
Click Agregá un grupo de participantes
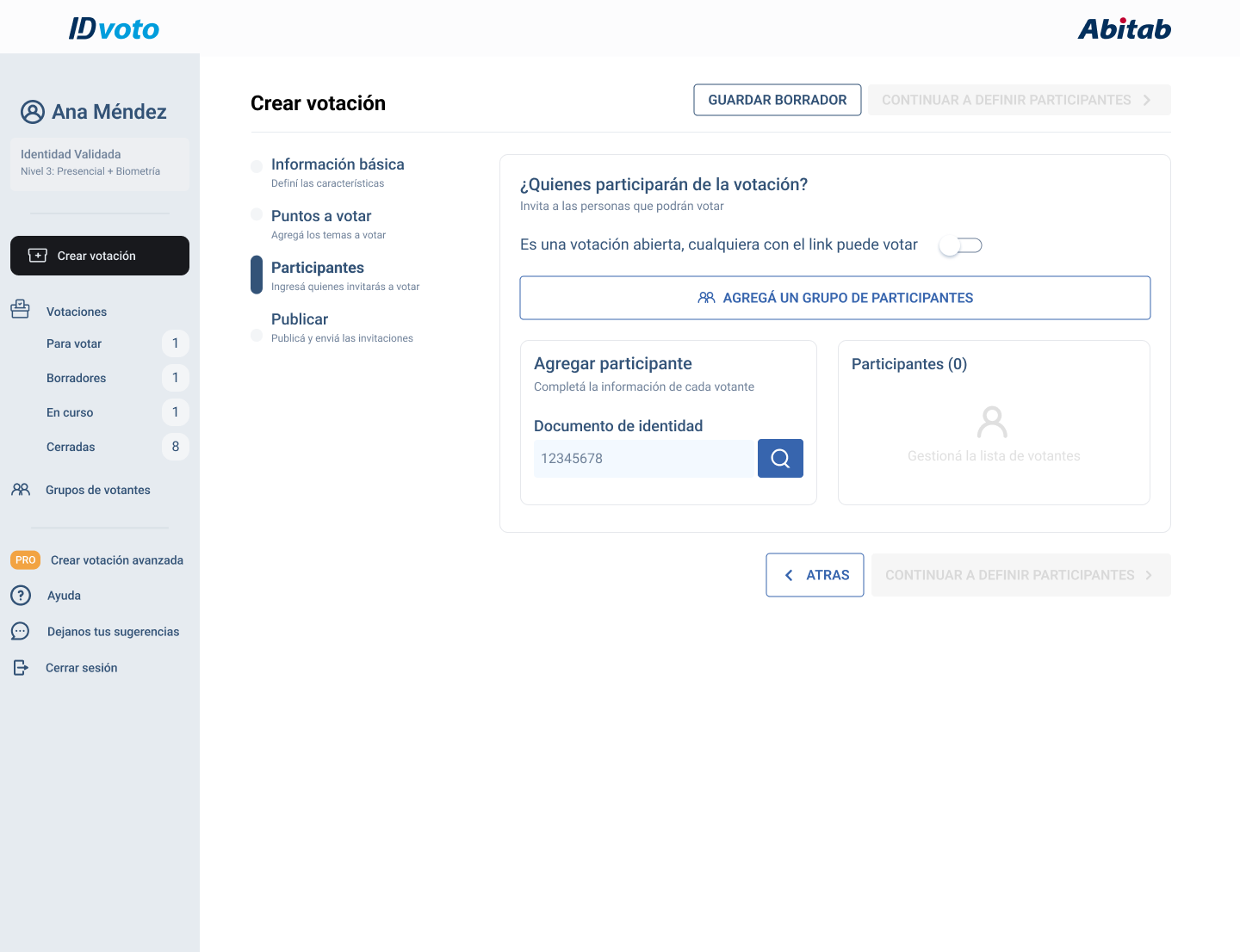coord(834,298)
